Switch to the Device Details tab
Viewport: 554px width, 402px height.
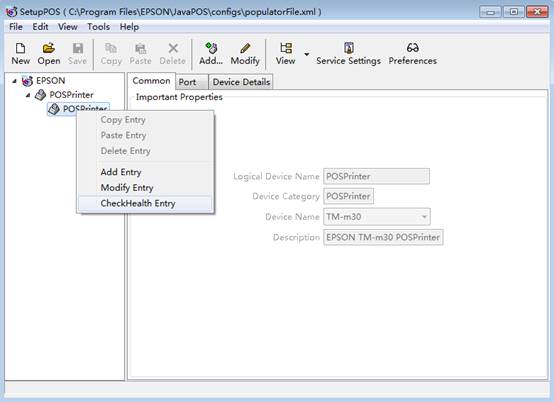tap(241, 82)
